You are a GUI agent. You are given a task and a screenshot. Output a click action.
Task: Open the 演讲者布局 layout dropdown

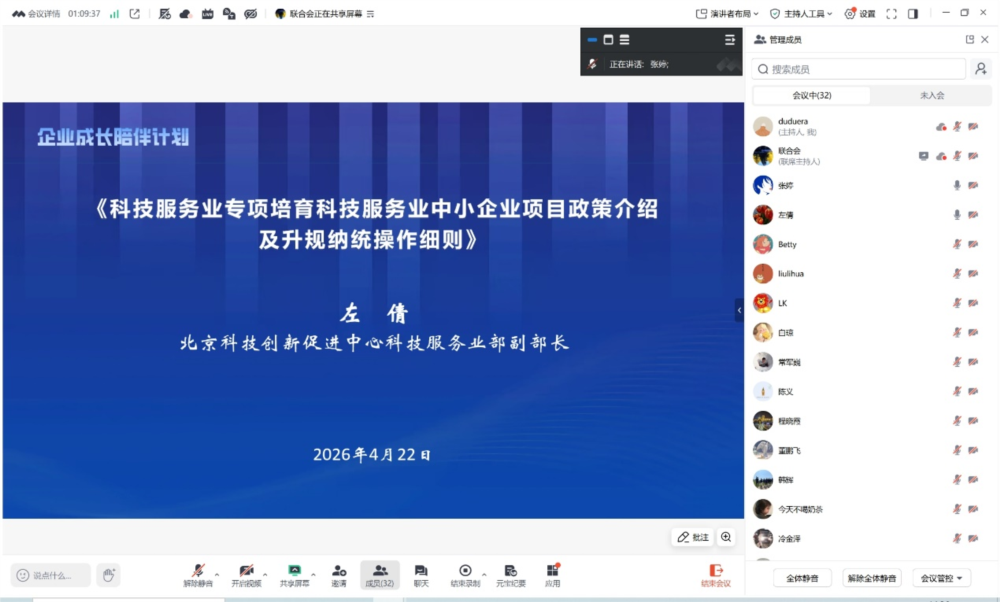coord(725,12)
